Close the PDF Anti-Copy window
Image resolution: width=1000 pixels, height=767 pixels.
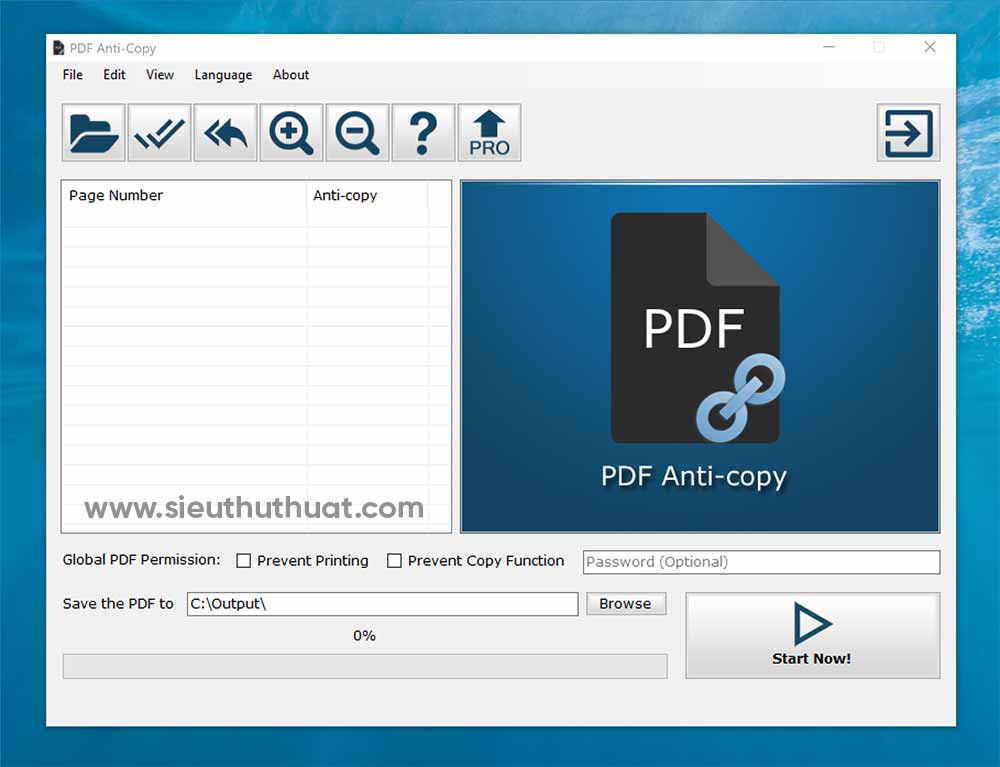pyautogui.click(x=930, y=47)
